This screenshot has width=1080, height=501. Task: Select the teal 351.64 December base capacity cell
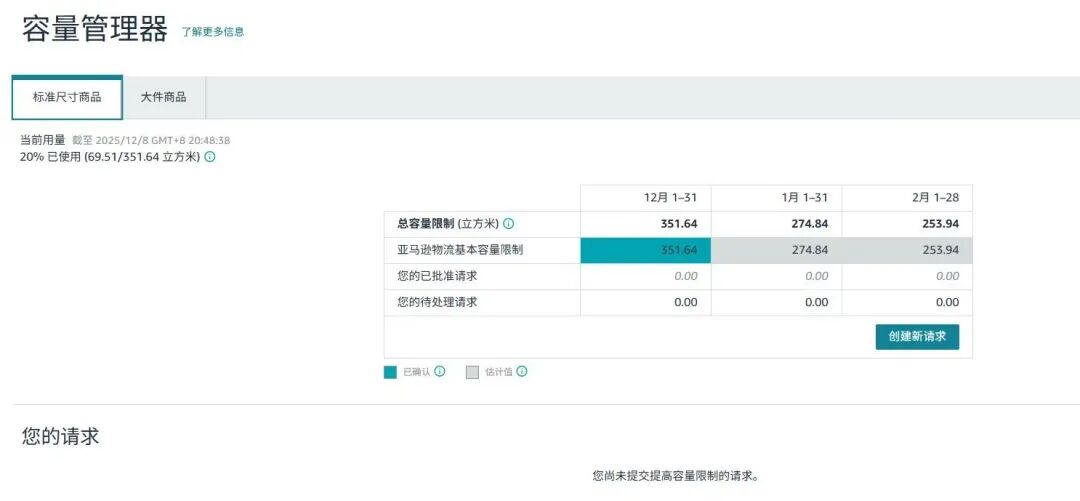pyautogui.click(x=646, y=250)
